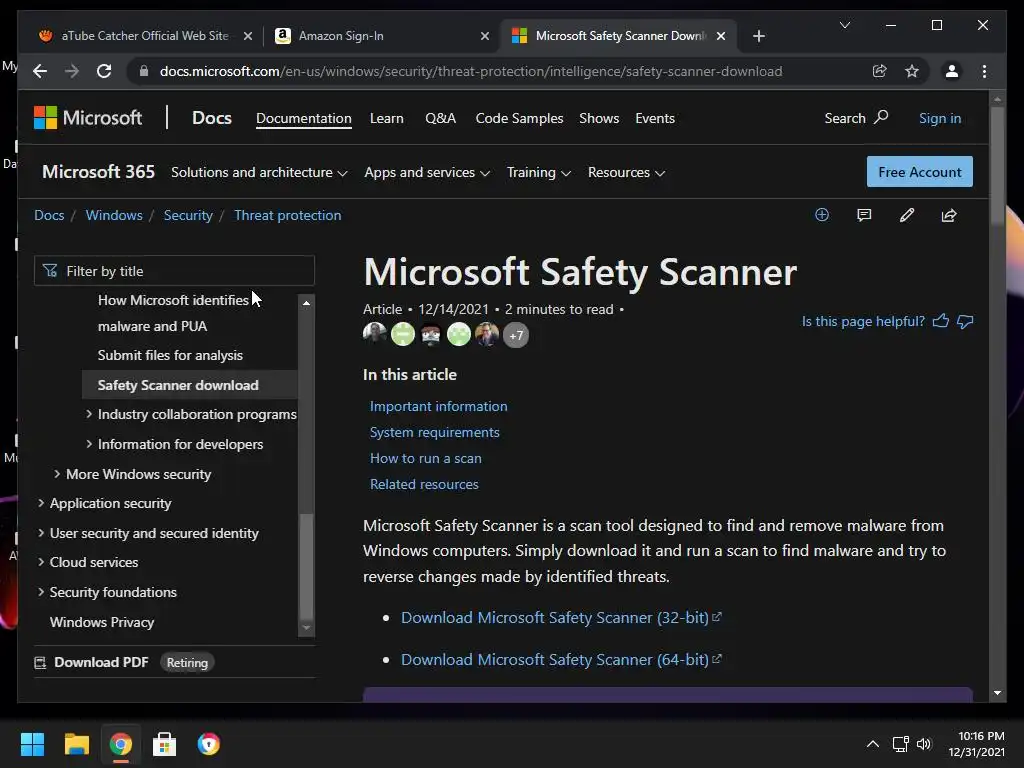Image resolution: width=1024 pixels, height=768 pixels.
Task: Edit this article with pencil icon
Action: [x=906, y=215]
